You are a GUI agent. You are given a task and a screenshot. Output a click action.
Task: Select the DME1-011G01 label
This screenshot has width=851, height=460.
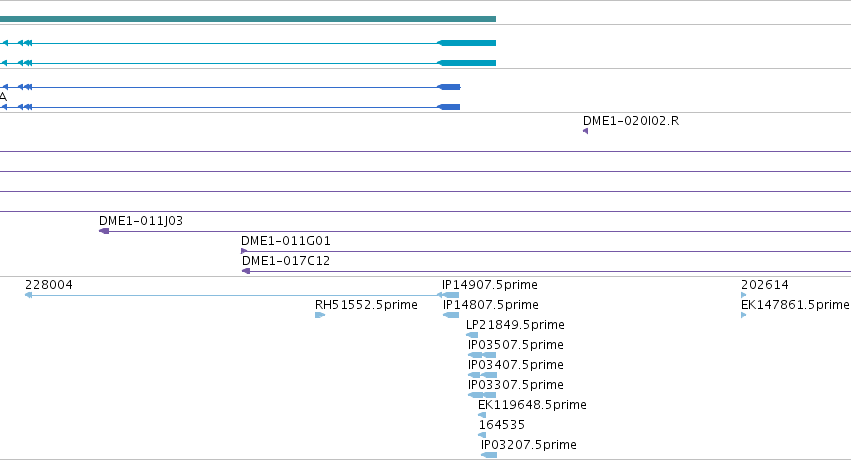285,241
